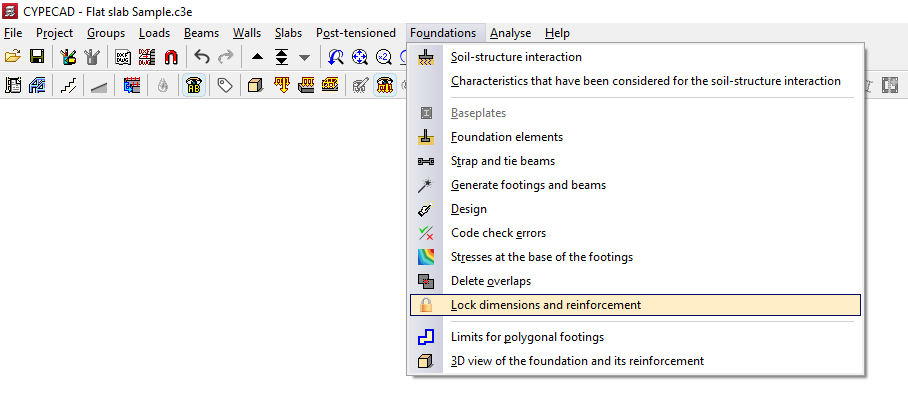Select Strap and tie beams
Viewport: 908px width, 400px height.
(502, 161)
